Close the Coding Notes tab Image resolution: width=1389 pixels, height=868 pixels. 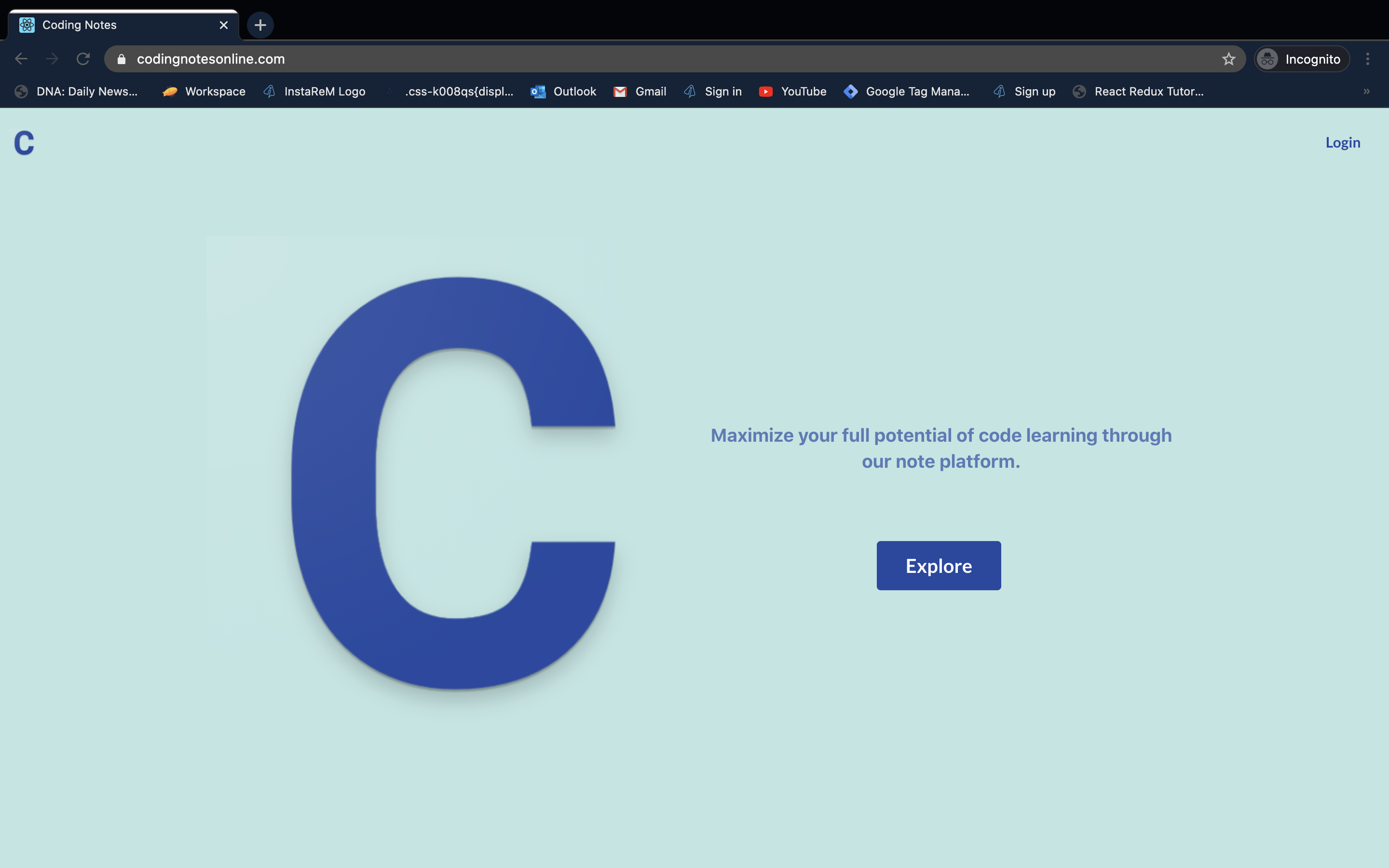[x=224, y=25]
